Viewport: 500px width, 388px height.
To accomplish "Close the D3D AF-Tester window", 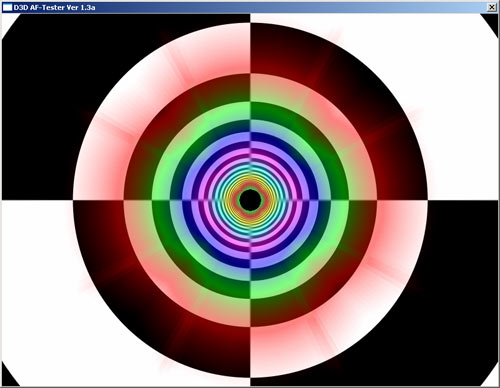I will point(492,7).
